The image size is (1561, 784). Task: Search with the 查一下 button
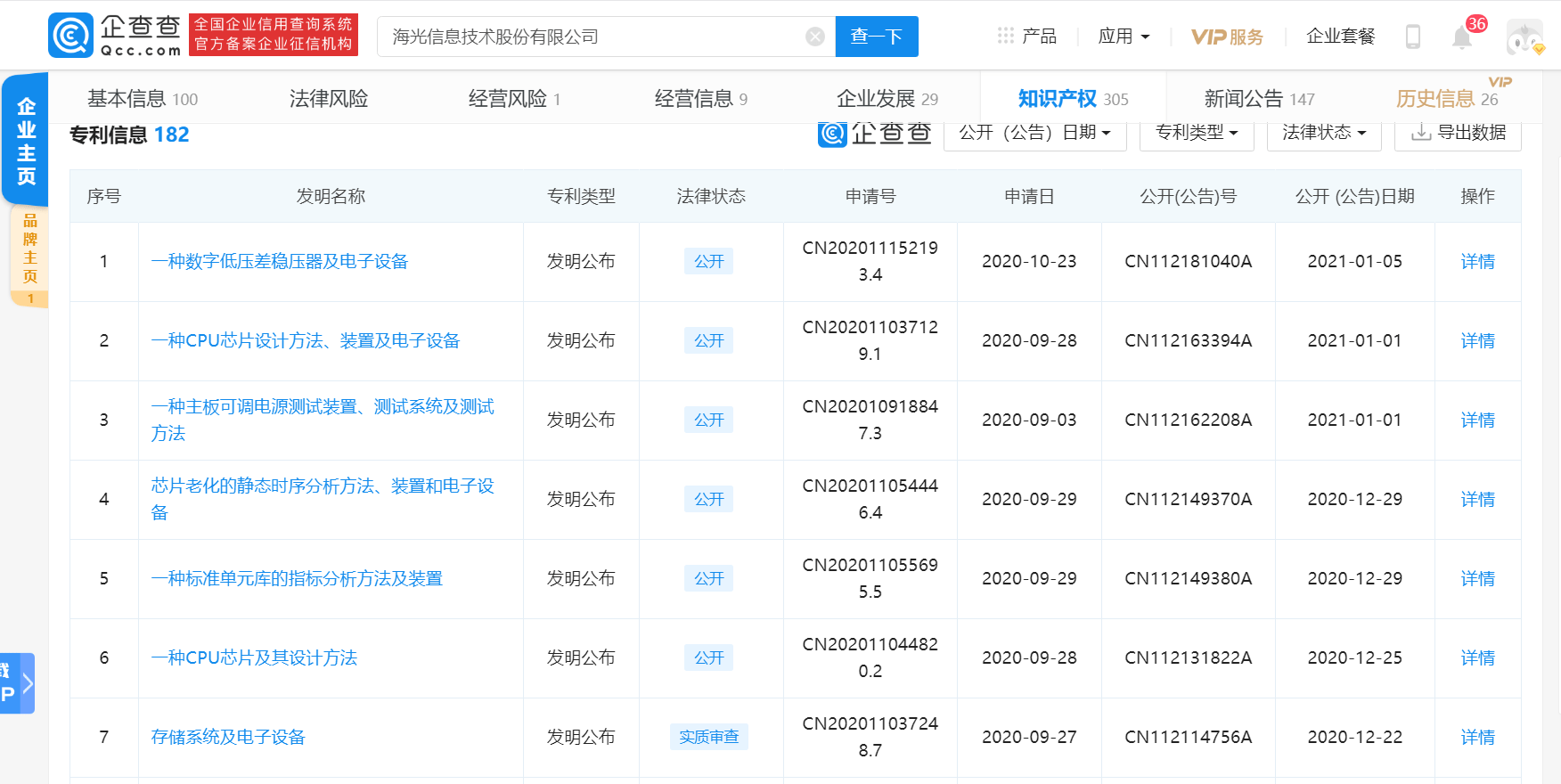[x=877, y=37]
